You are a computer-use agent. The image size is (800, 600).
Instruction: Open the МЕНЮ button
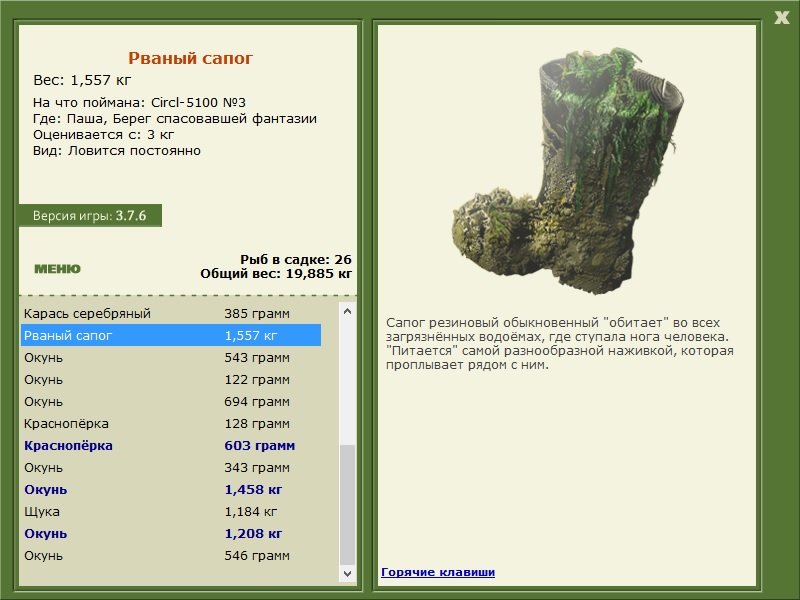click(x=57, y=269)
